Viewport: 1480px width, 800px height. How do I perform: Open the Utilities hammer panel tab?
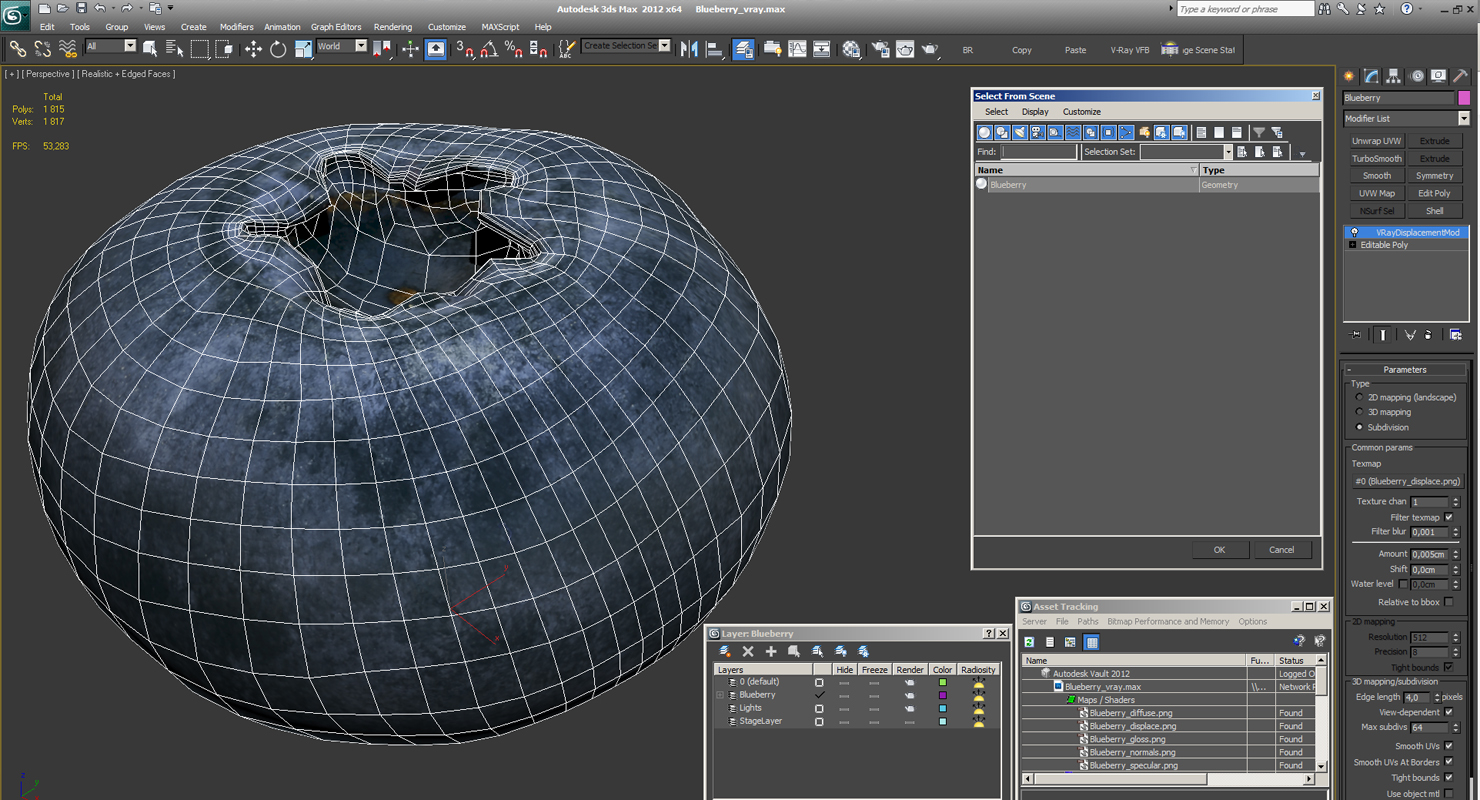tap(1461, 76)
